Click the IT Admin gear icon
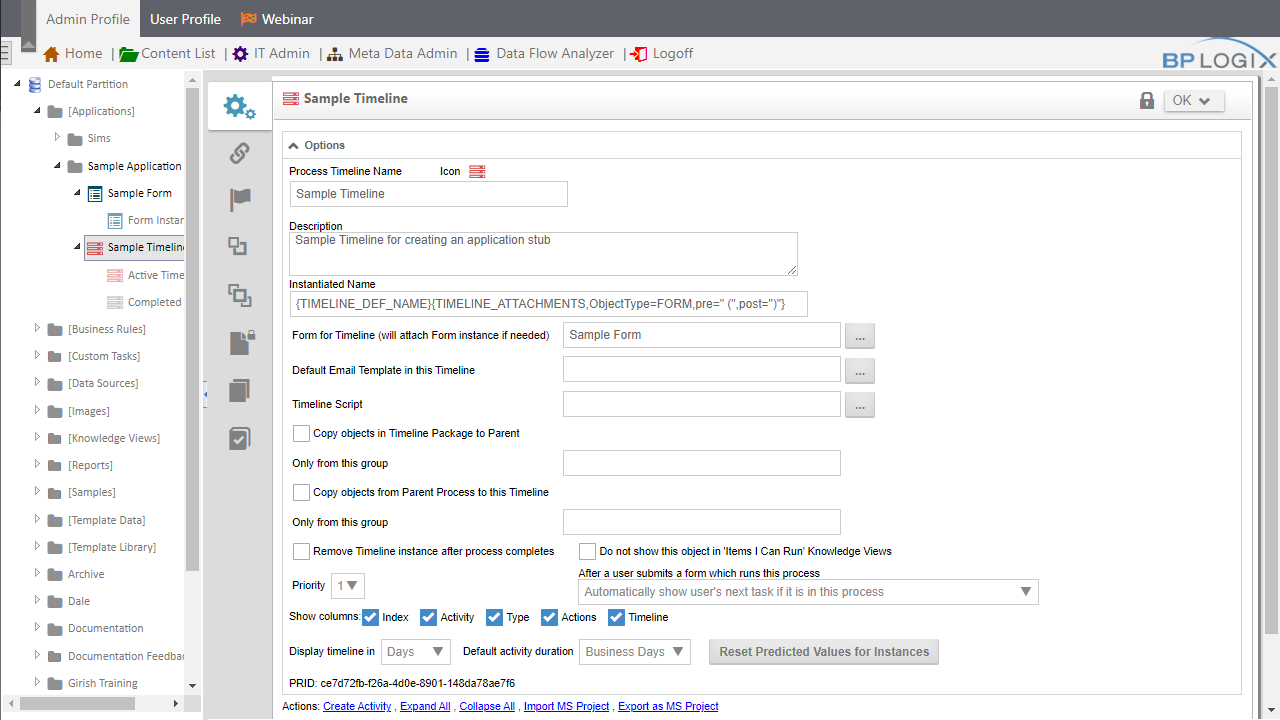 pyautogui.click(x=241, y=54)
